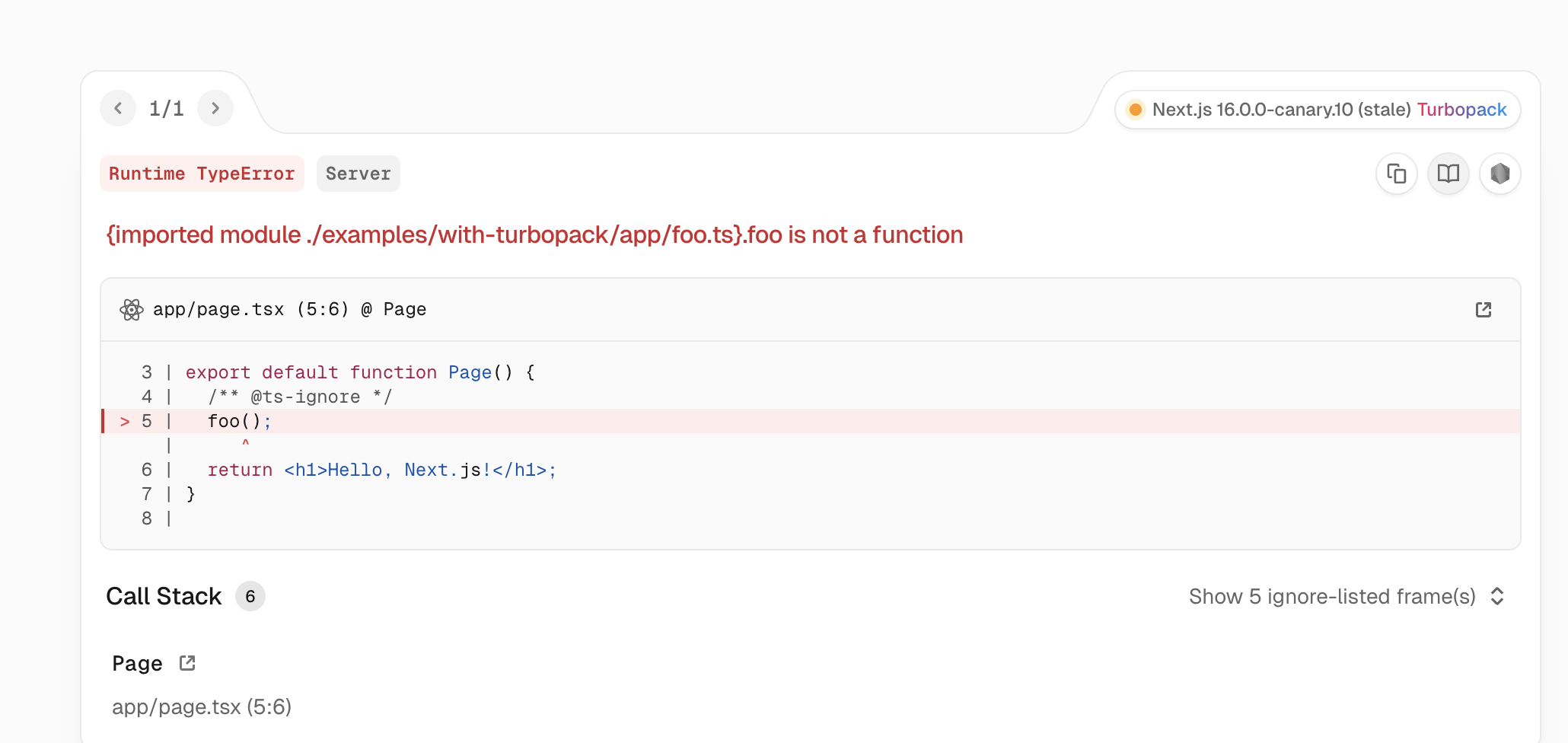This screenshot has height=743, width=1568.
Task: Open docs via the book icon
Action: pos(1448,174)
